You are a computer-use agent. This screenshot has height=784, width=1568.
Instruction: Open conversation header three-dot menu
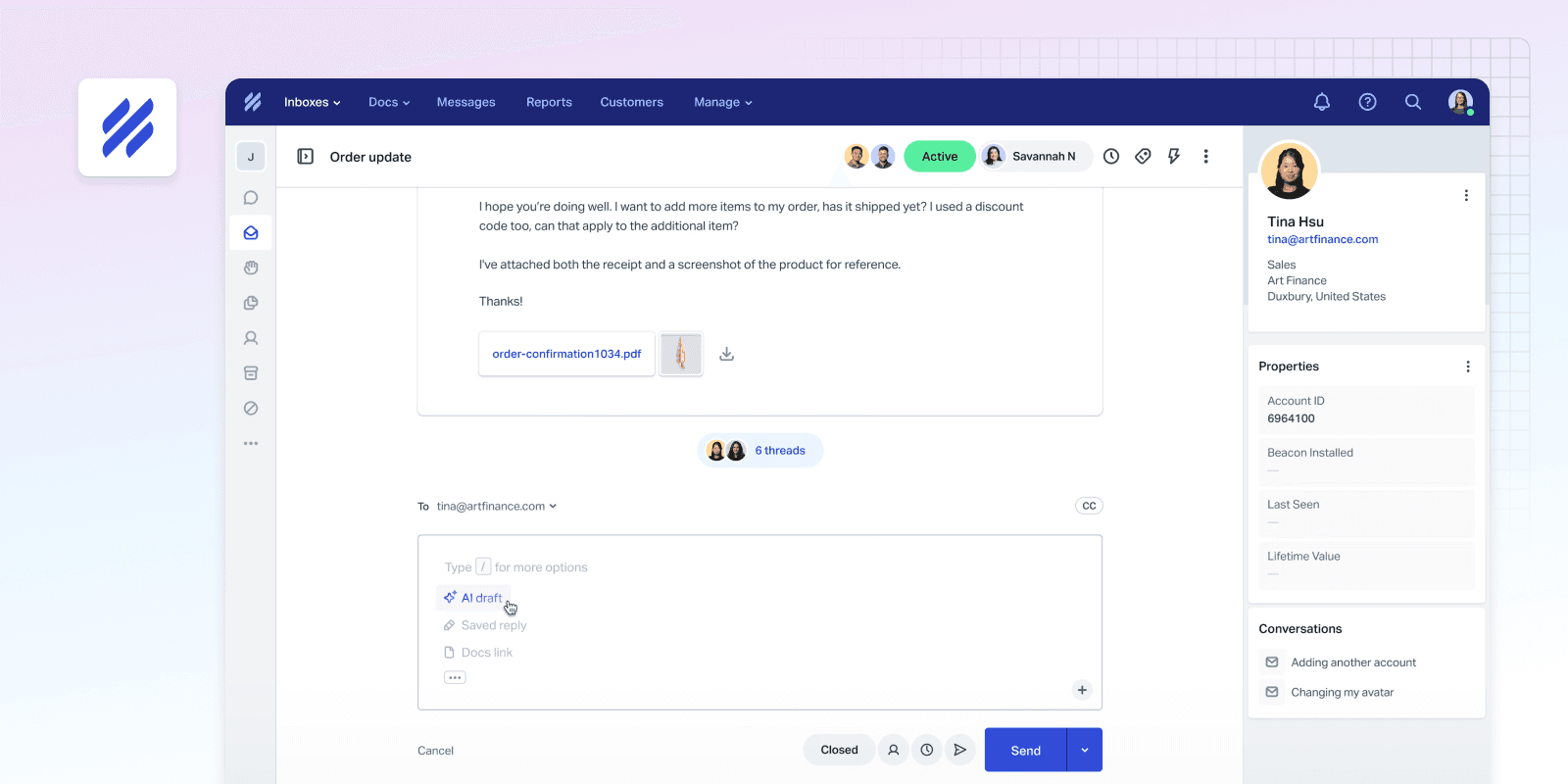[1205, 157]
